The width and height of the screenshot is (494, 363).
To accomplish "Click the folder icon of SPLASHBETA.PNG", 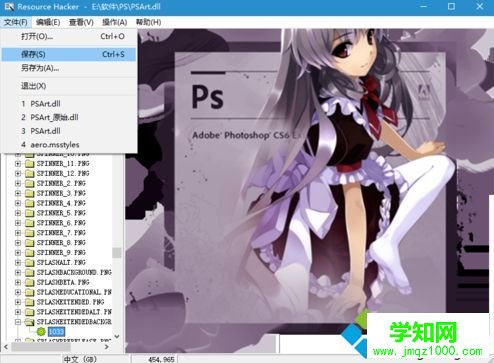I will (x=30, y=282).
